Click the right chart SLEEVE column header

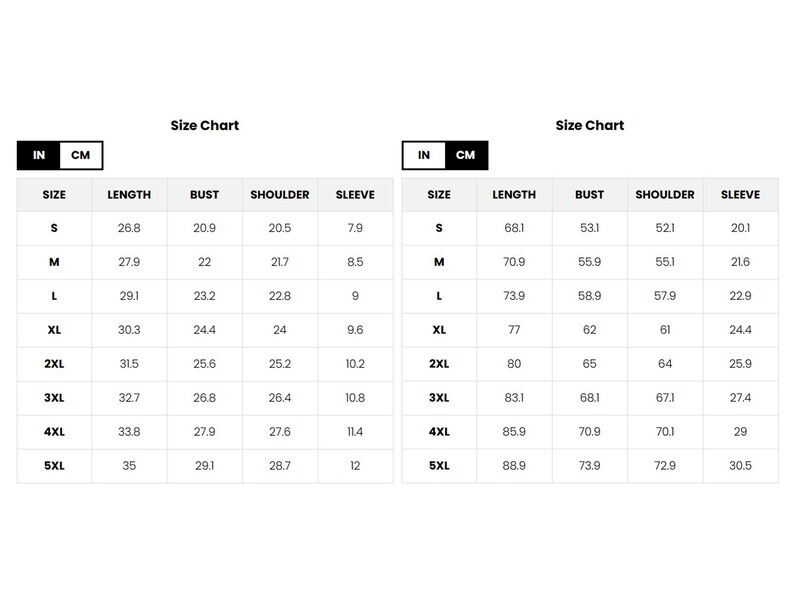[740, 194]
